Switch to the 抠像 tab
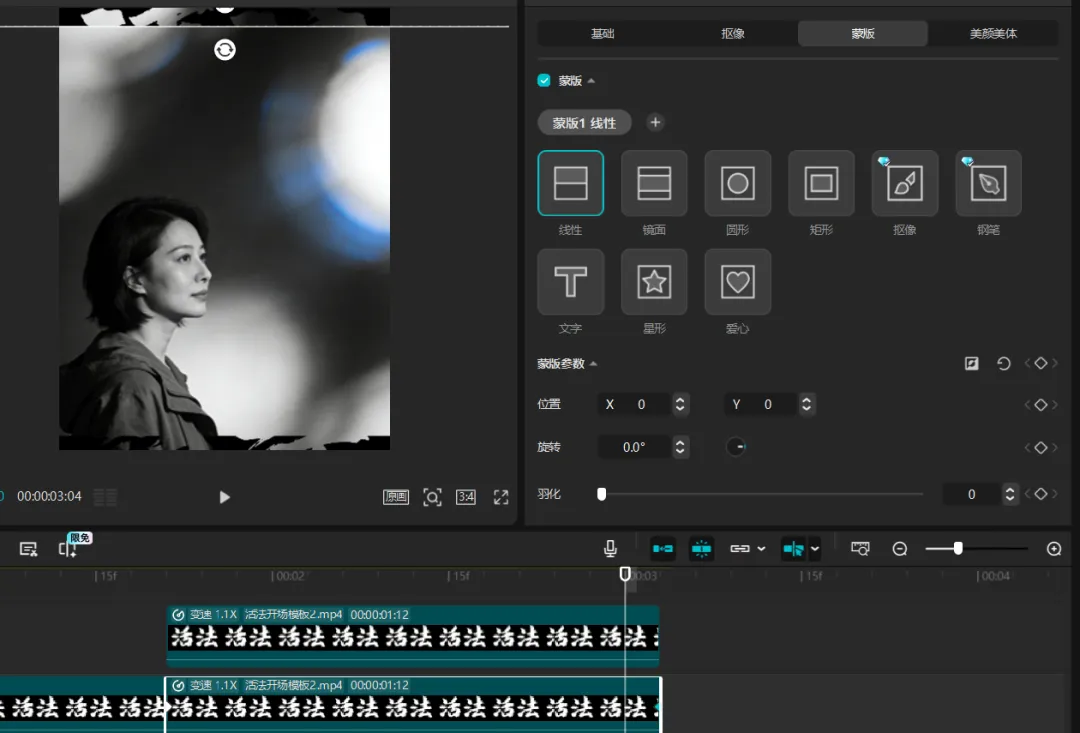 click(733, 33)
